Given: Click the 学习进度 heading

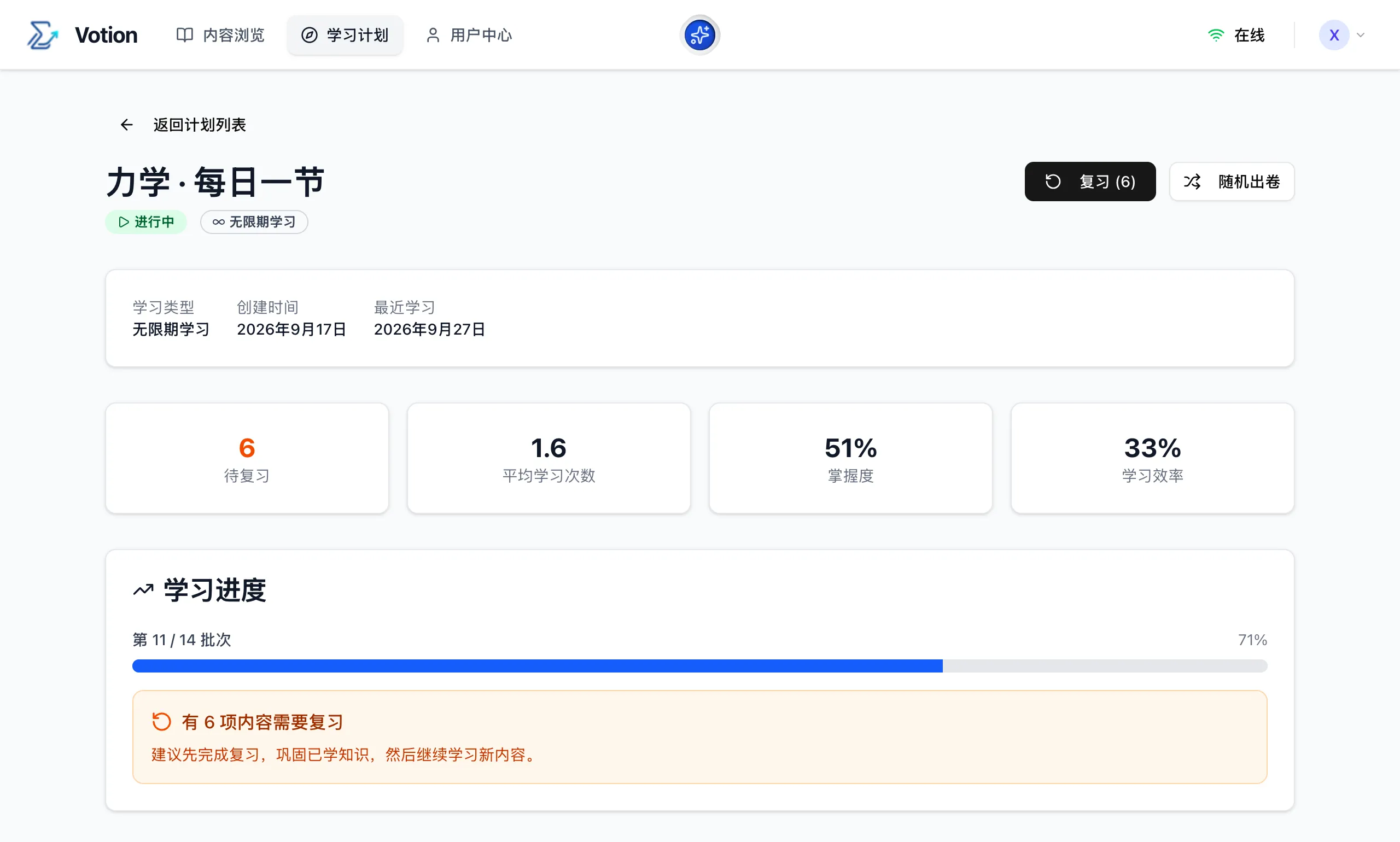Looking at the screenshot, I should 214,590.
